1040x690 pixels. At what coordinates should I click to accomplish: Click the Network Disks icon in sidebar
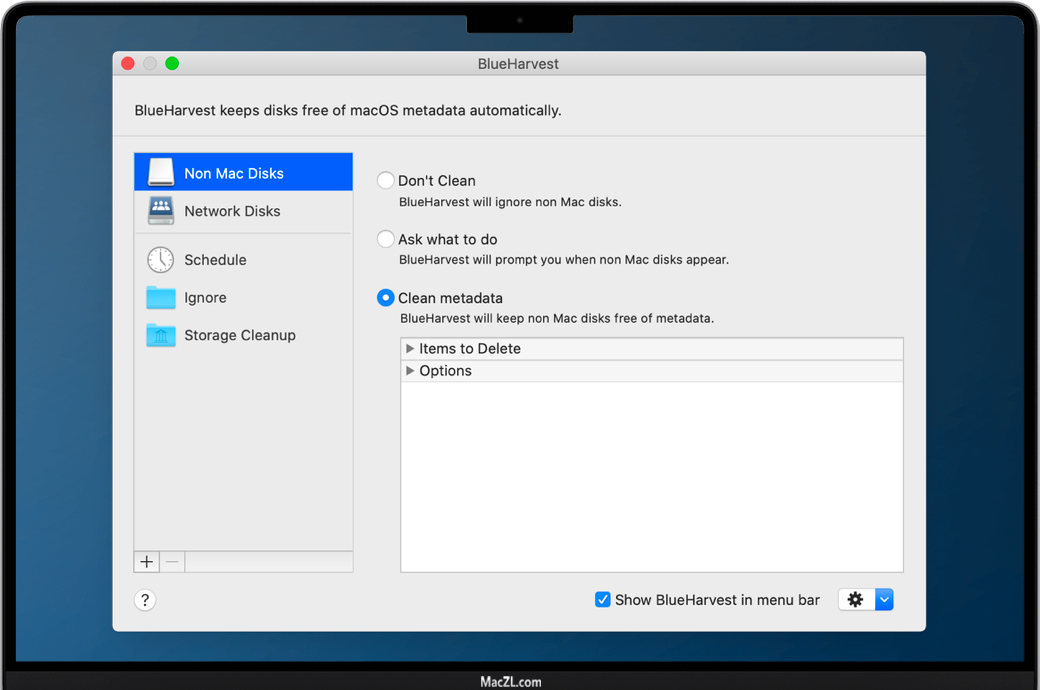[x=161, y=211]
